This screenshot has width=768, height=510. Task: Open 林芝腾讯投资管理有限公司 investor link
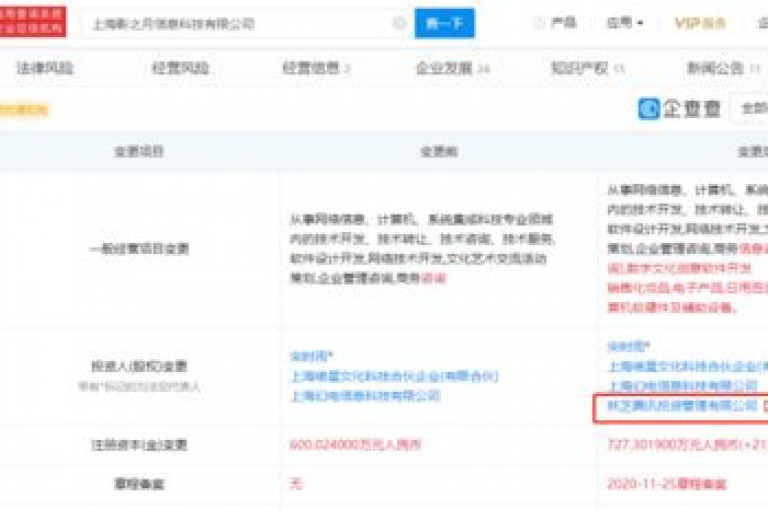pyautogui.click(x=683, y=406)
